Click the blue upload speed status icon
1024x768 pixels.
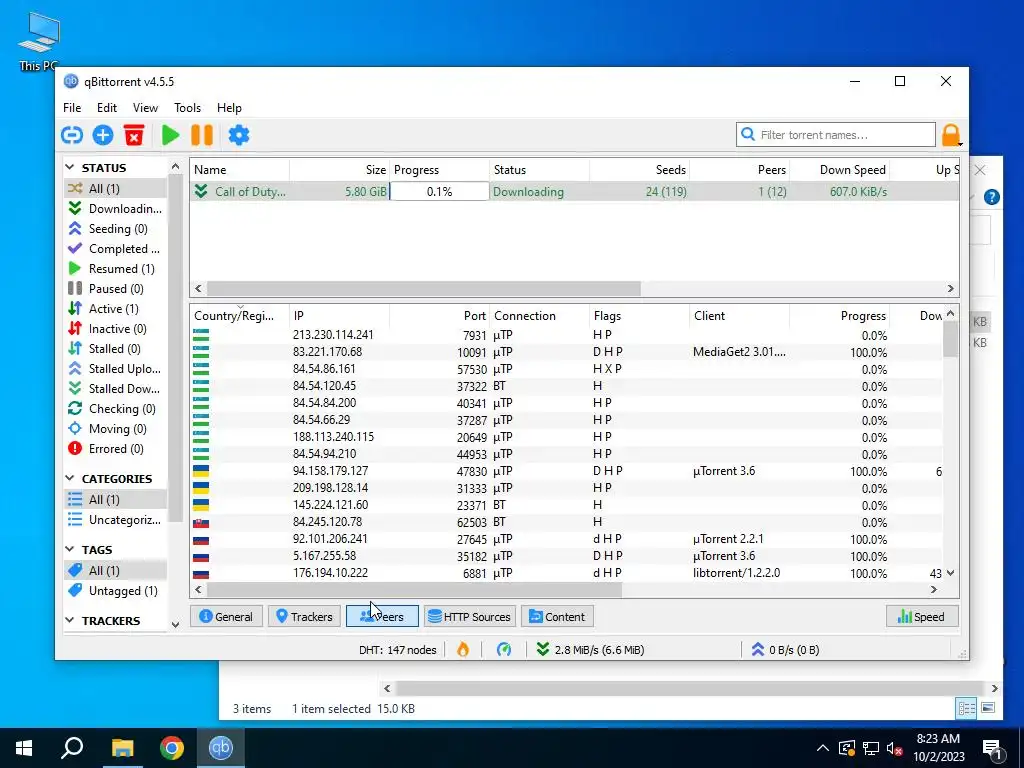pyautogui.click(x=758, y=650)
